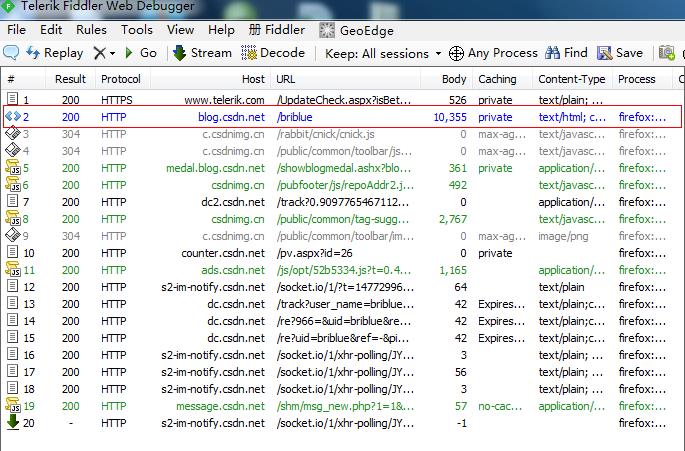685x451 pixels.
Task: Click content type image/png
Action: pos(563,236)
